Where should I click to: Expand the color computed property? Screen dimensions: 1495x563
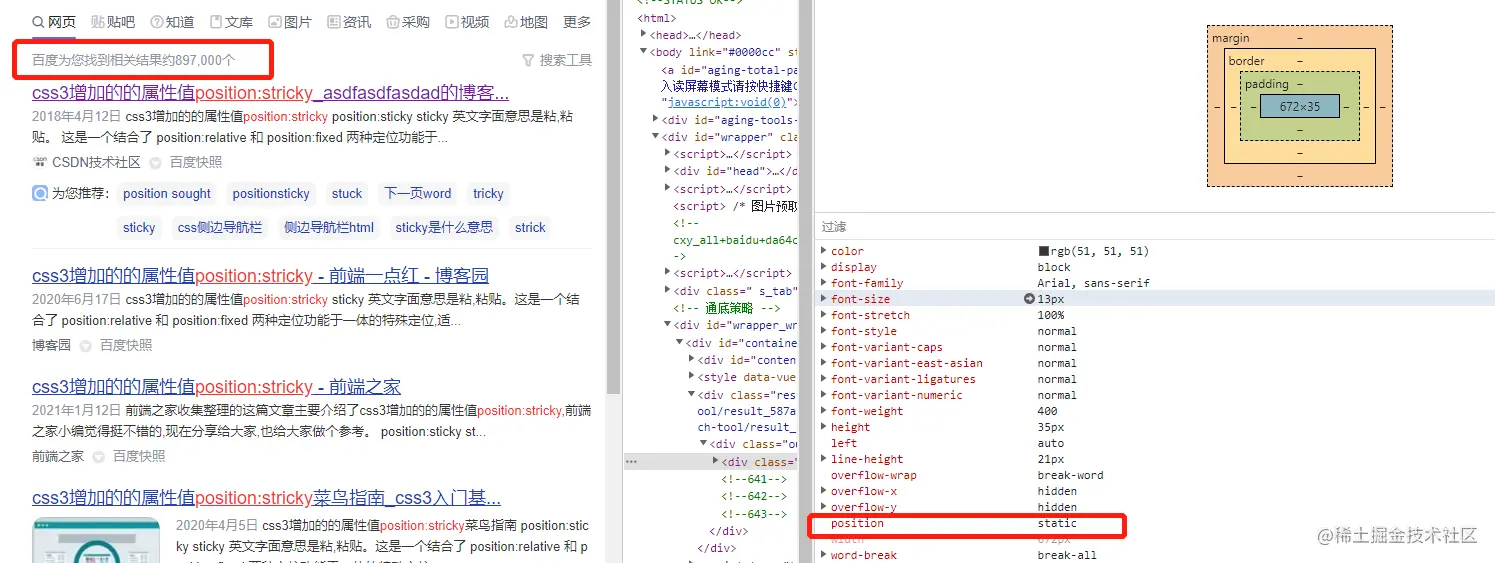pos(824,251)
